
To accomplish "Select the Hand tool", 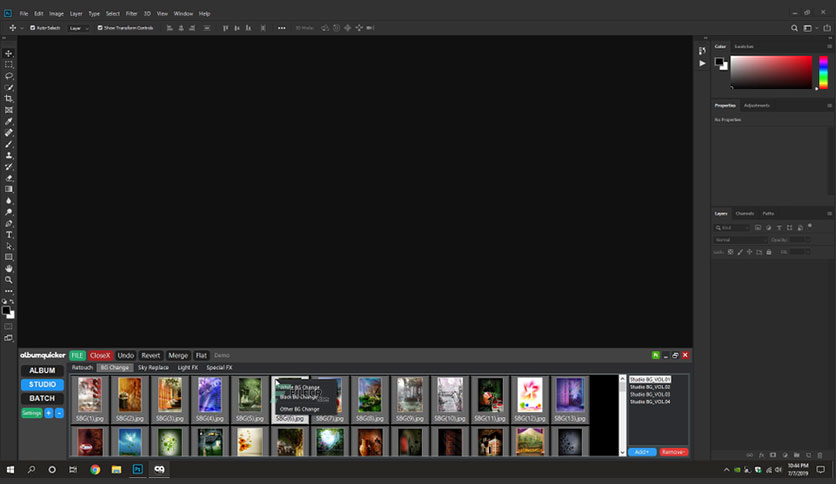I will 9,269.
